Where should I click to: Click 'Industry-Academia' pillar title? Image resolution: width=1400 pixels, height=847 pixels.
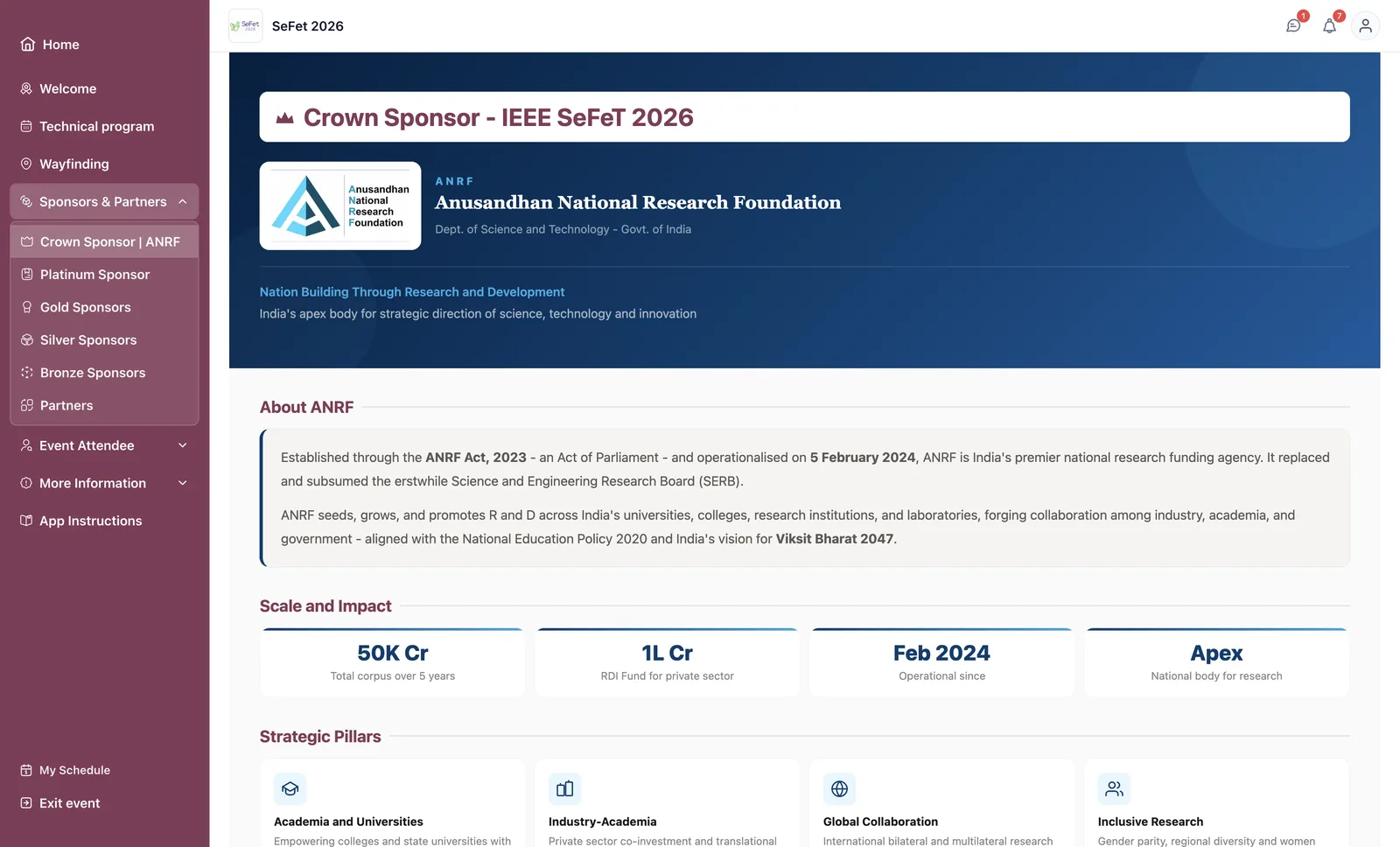click(603, 822)
